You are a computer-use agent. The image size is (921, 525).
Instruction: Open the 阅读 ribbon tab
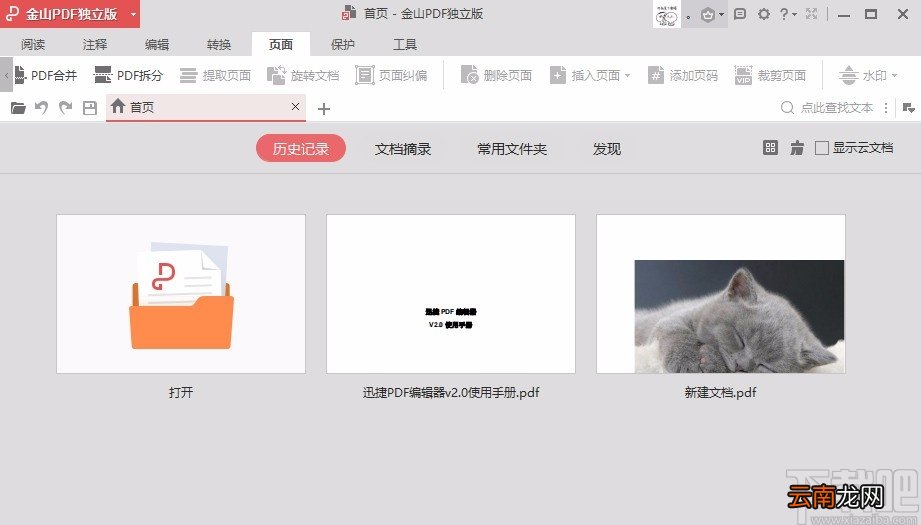pos(33,44)
